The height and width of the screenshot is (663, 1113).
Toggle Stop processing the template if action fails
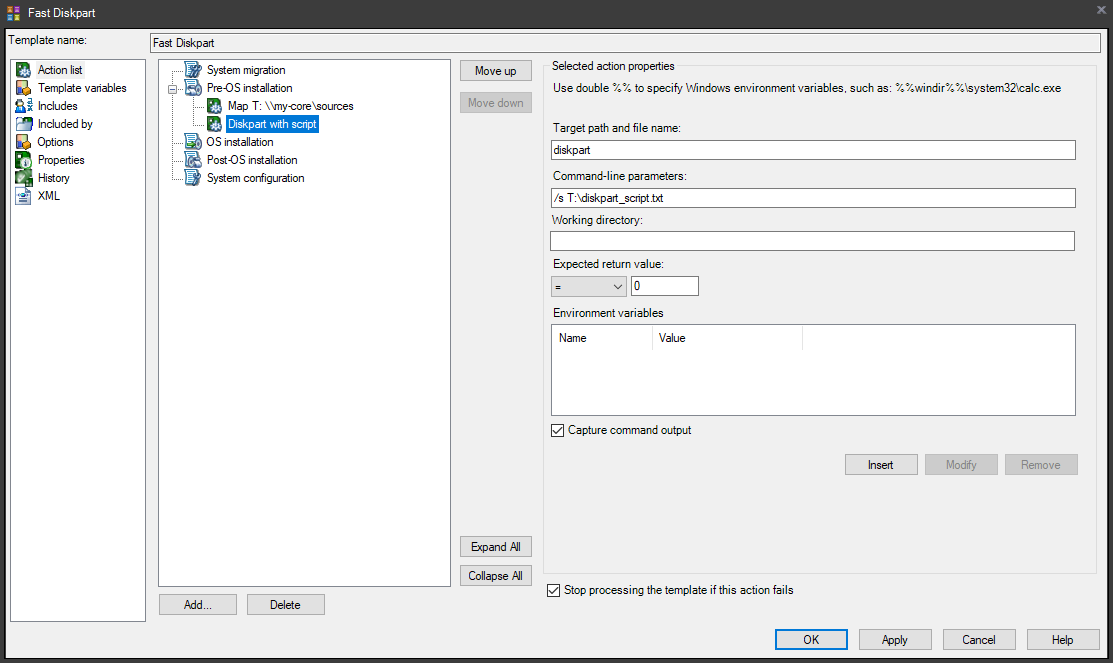[554, 591]
